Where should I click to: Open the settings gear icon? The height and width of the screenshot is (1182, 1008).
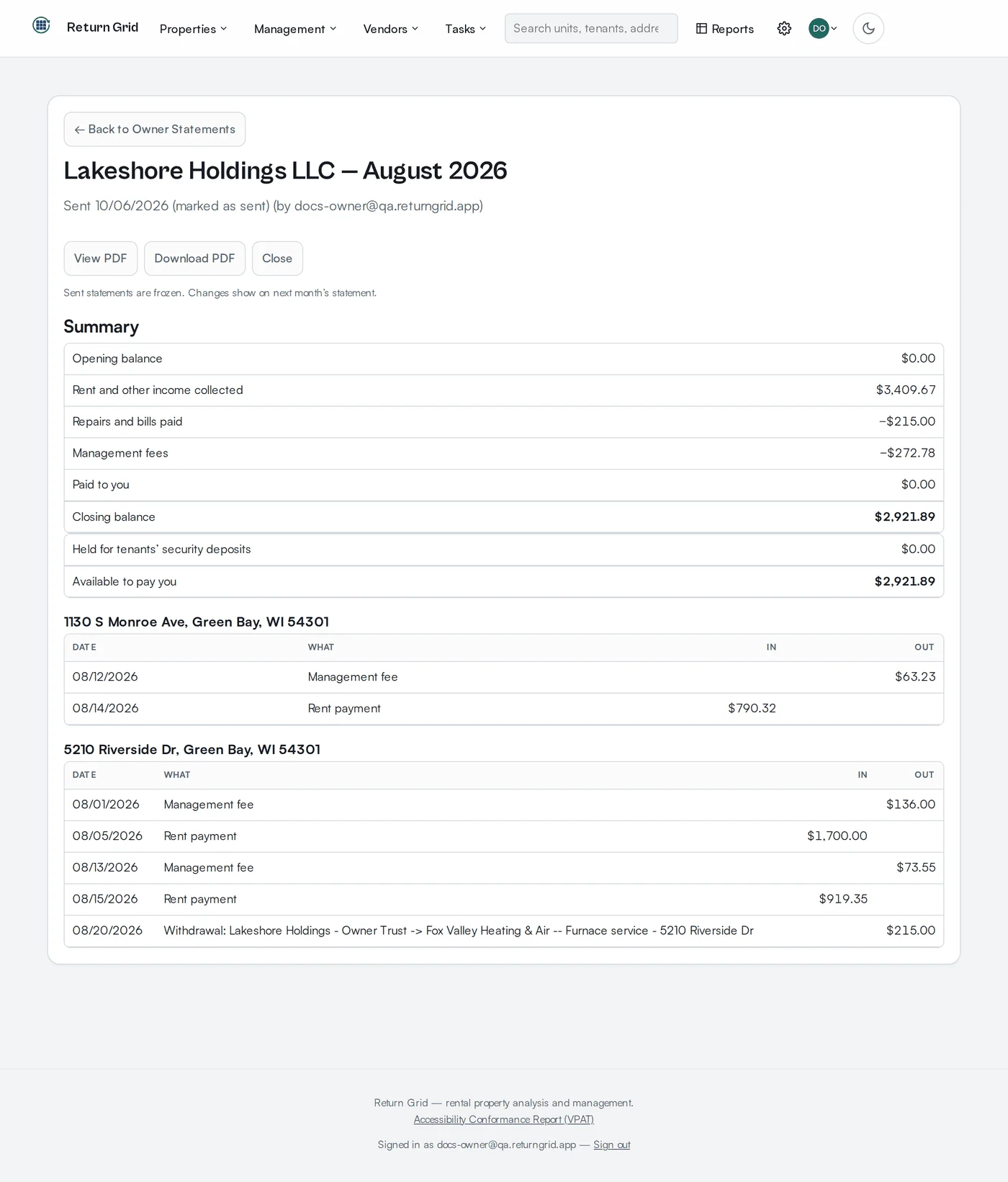tap(784, 29)
